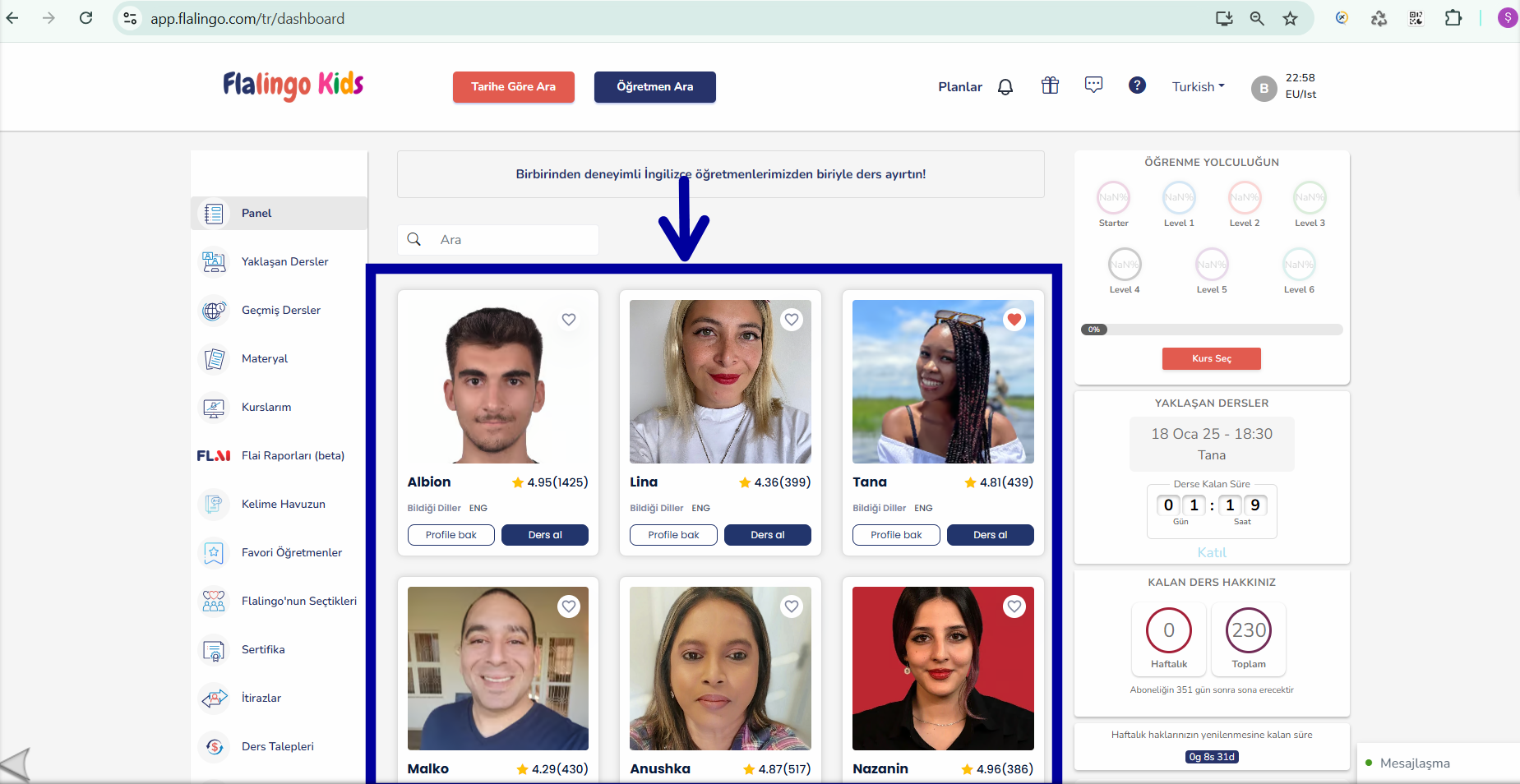Viewport: 1520px width, 784px height.
Task: Click the help question mark icon
Action: point(1137,85)
